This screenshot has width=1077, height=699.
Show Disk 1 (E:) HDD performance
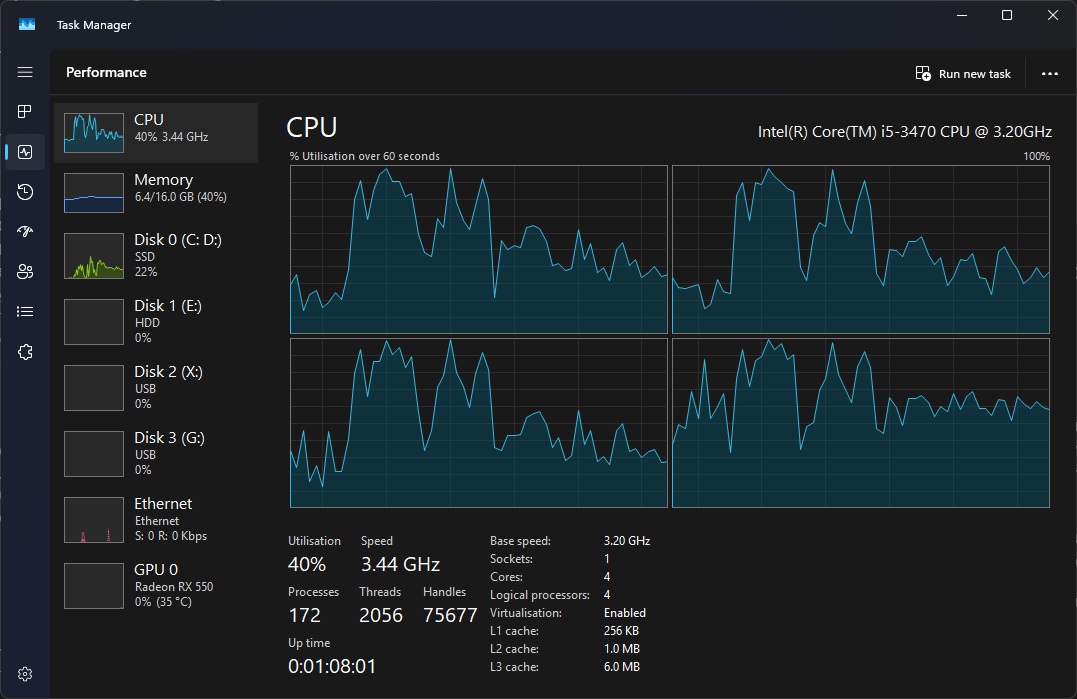tap(155, 321)
